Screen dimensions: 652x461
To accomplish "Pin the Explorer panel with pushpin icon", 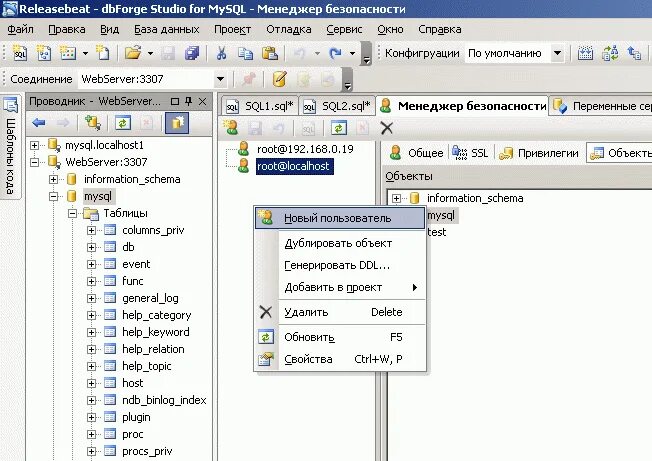I will click(x=188, y=101).
